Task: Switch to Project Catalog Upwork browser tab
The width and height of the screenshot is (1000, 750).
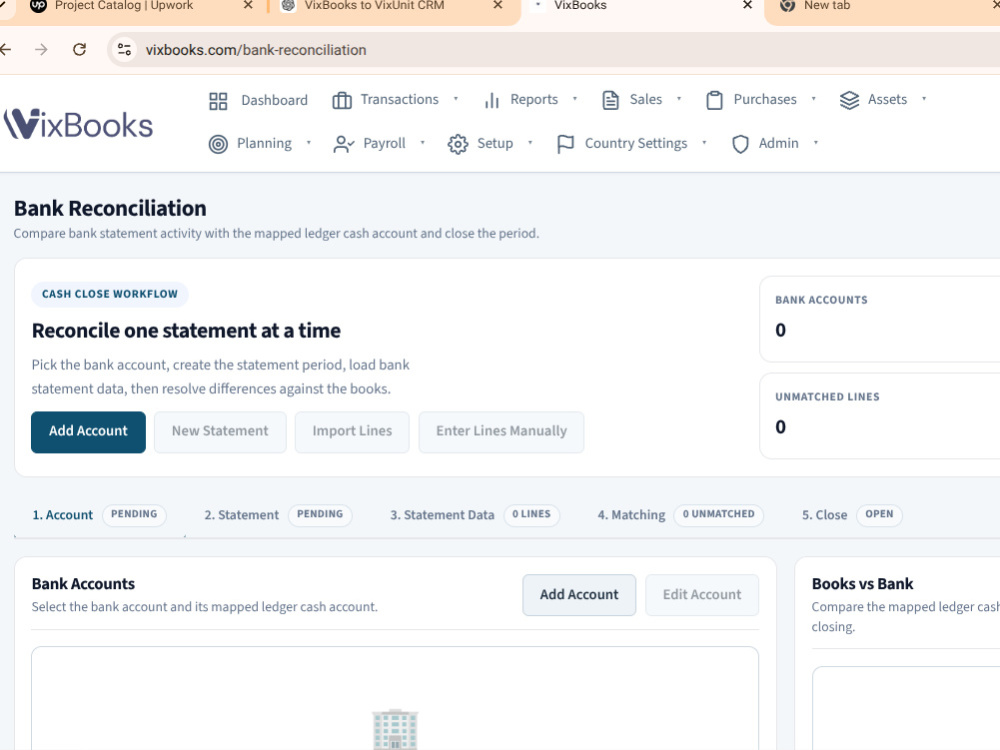Action: click(124, 6)
